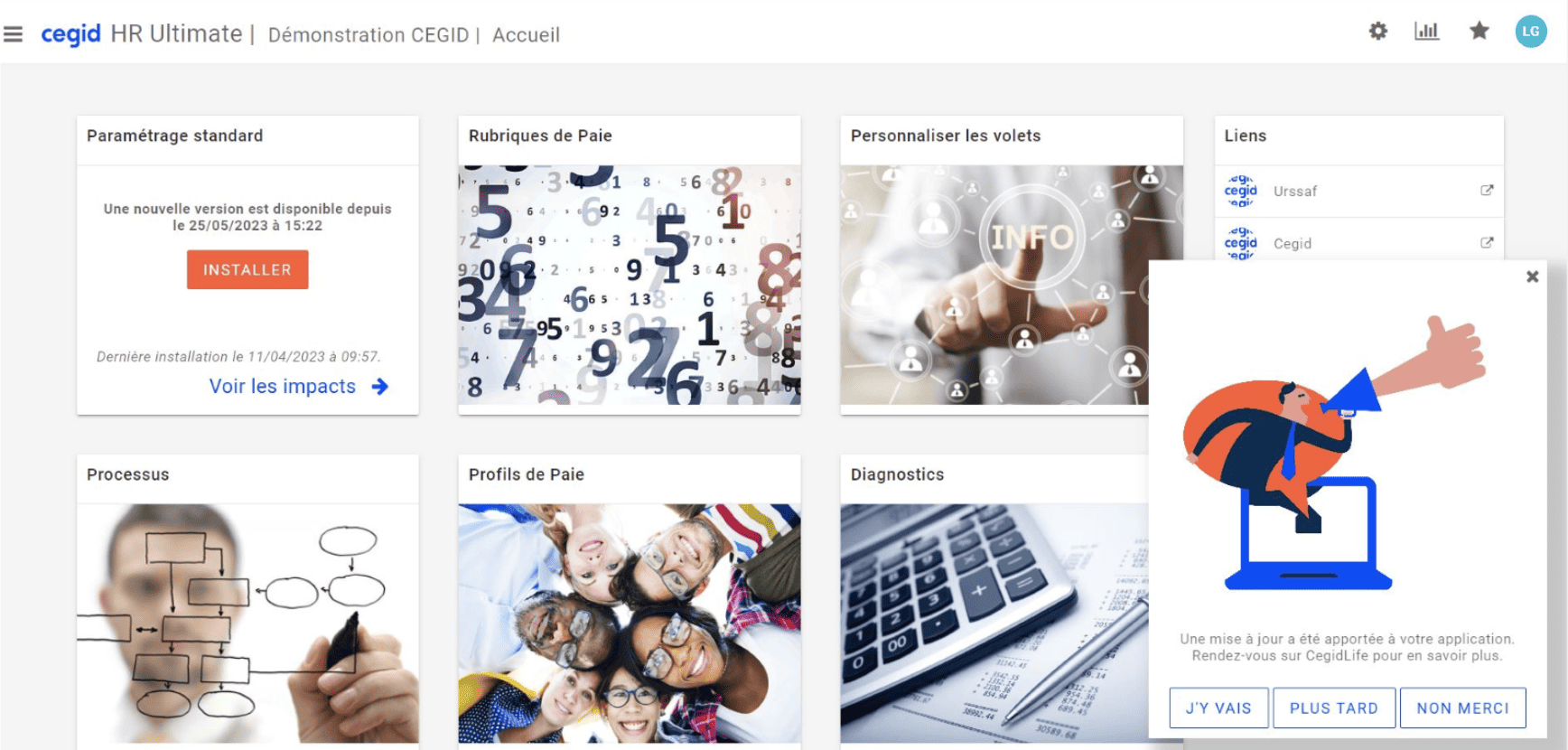This screenshot has height=750, width=1568.
Task: Click the favorites star icon
Action: pos(1479,32)
